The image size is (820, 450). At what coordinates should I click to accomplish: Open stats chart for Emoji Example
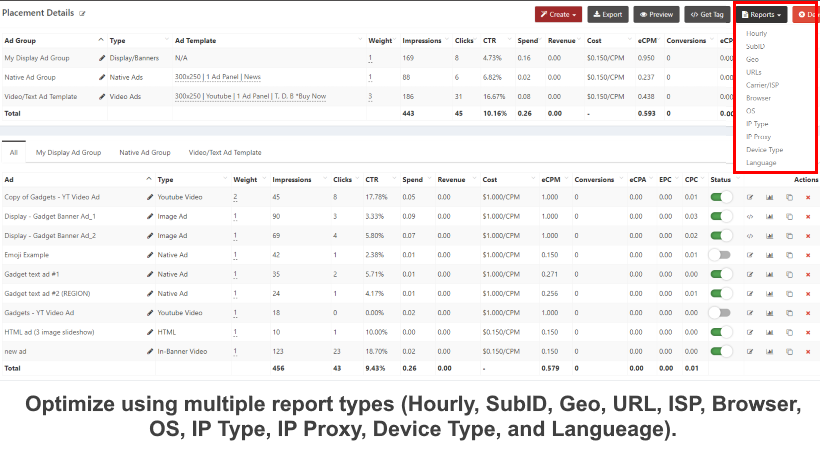769,255
